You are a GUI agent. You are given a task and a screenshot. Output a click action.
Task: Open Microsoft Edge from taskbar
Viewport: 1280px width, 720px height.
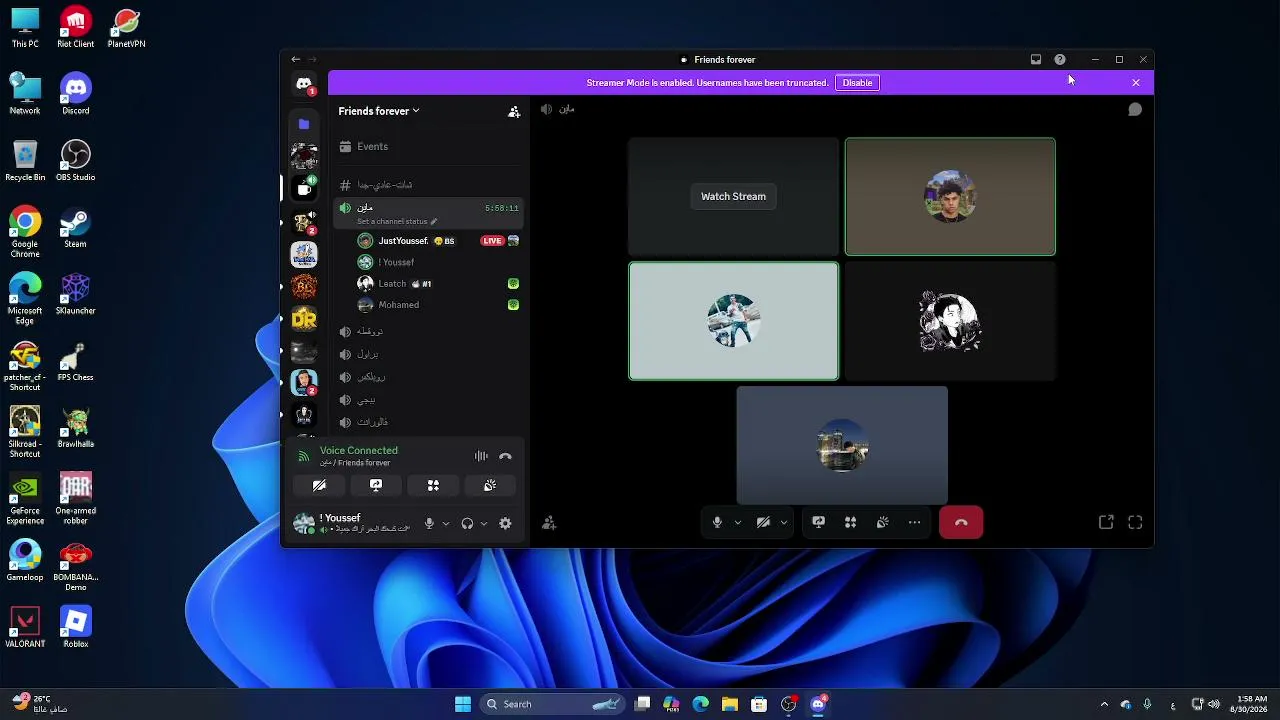(x=701, y=704)
